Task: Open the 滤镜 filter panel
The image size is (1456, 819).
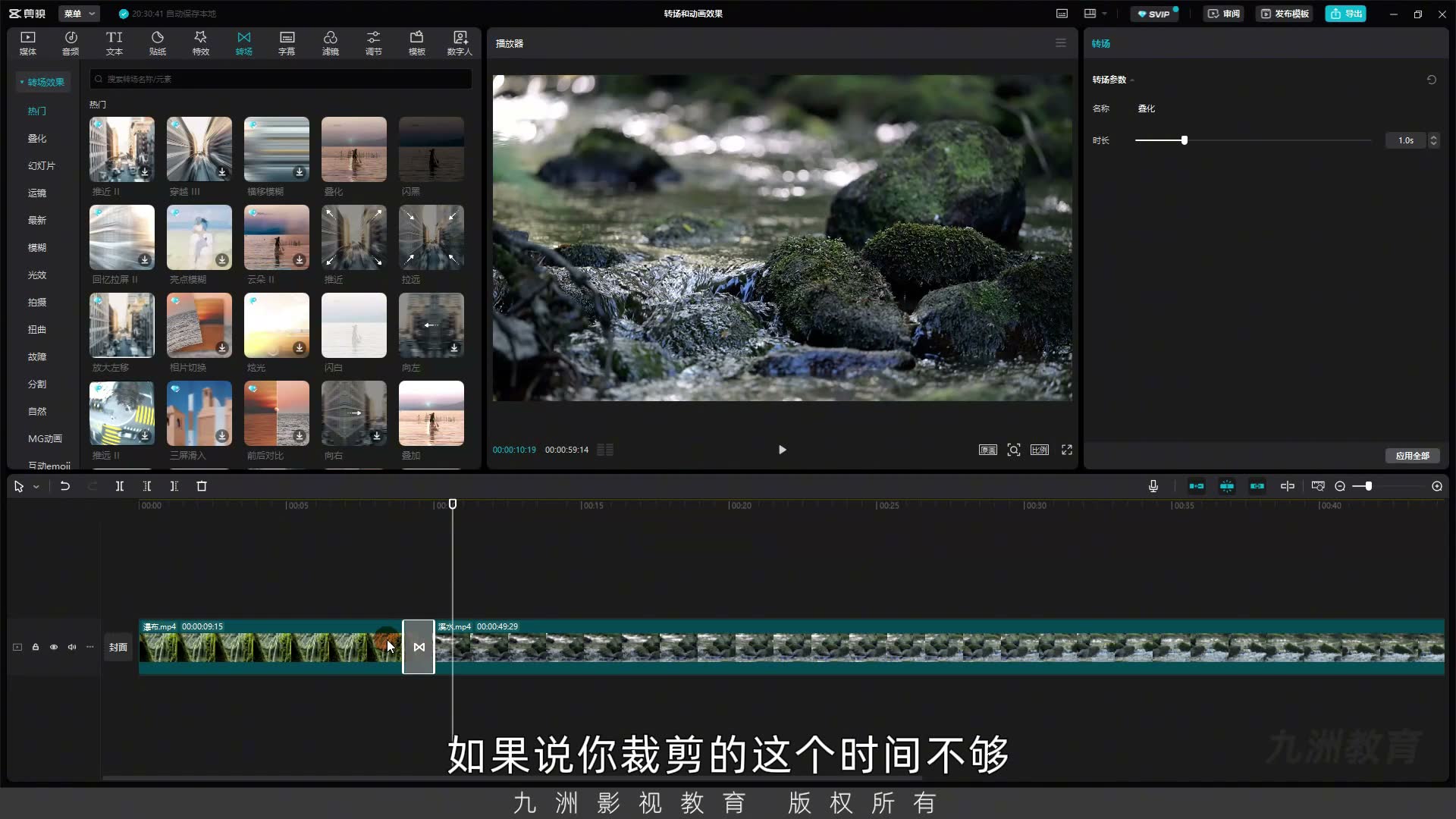Action: click(x=330, y=43)
